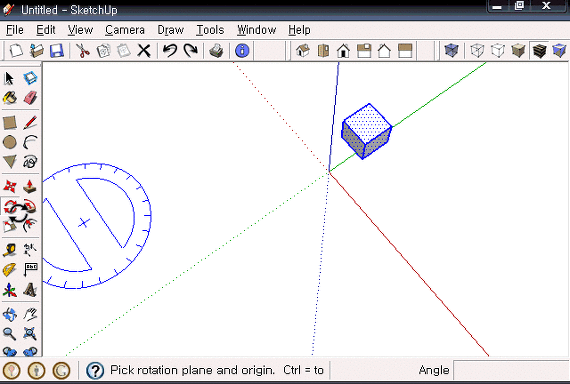Set Shaded with Textures style
Screen dimensions: 570x384
coord(539,51)
